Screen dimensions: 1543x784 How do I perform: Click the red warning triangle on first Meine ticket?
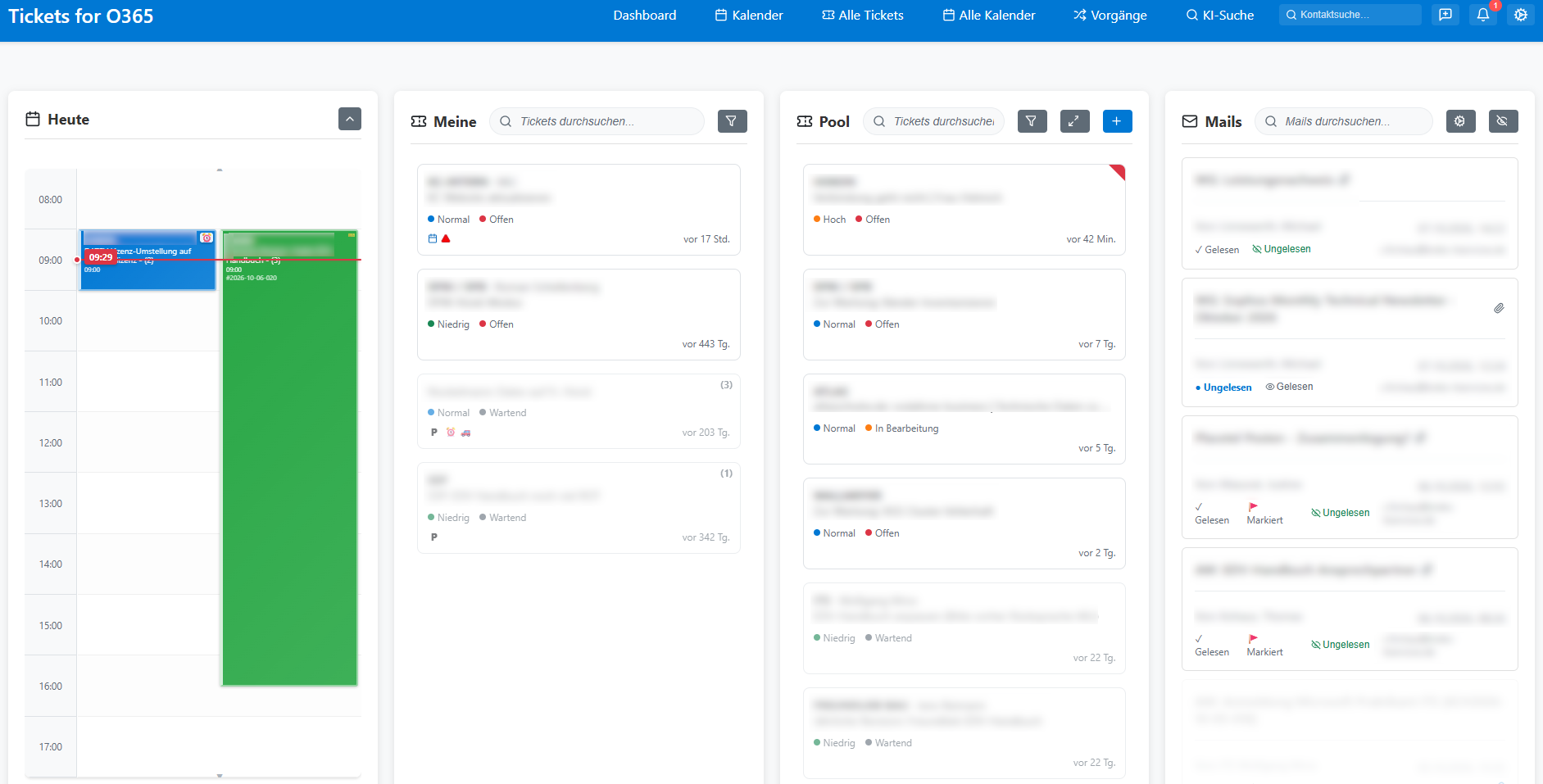[x=446, y=239]
